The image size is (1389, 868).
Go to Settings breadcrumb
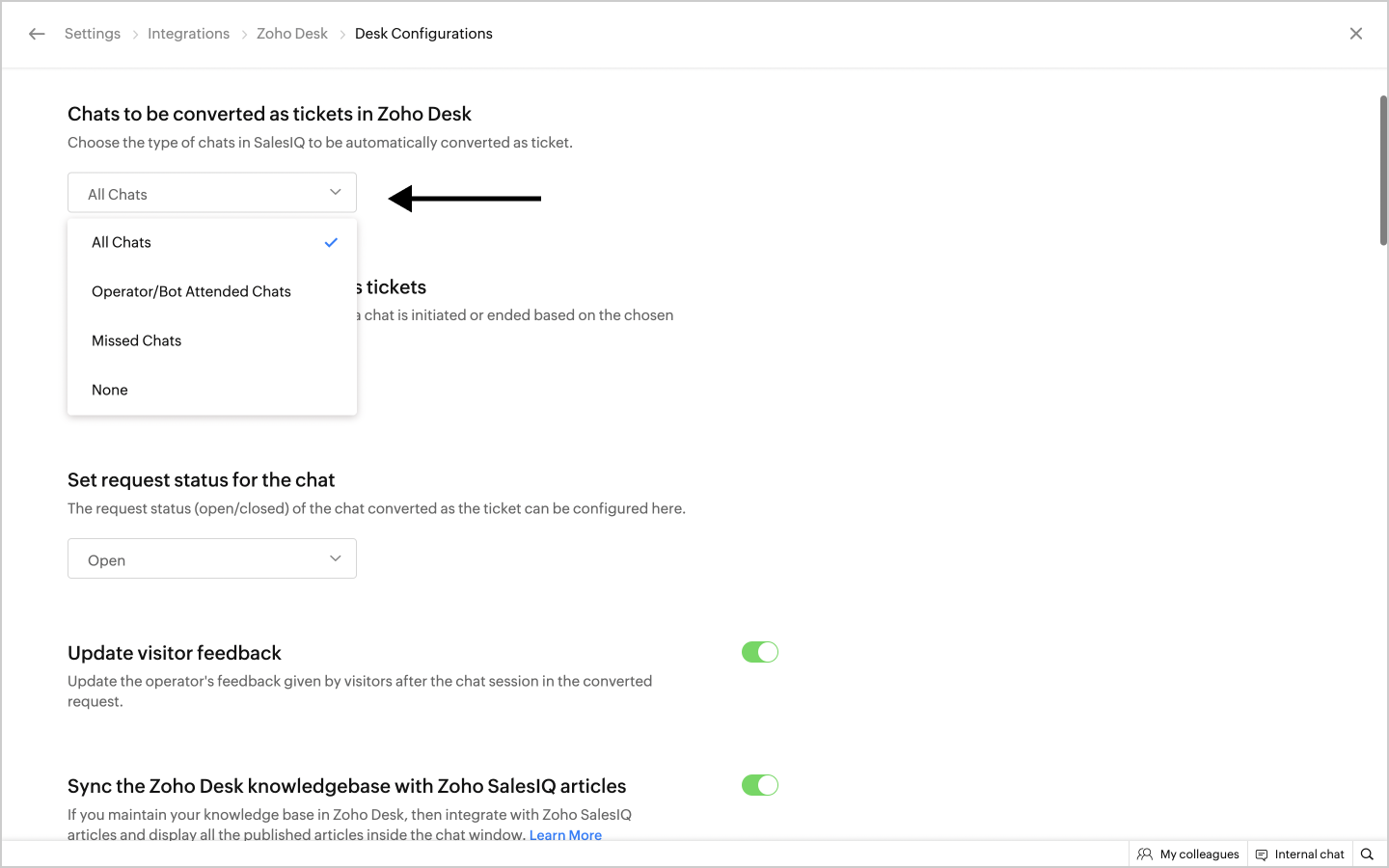(93, 34)
